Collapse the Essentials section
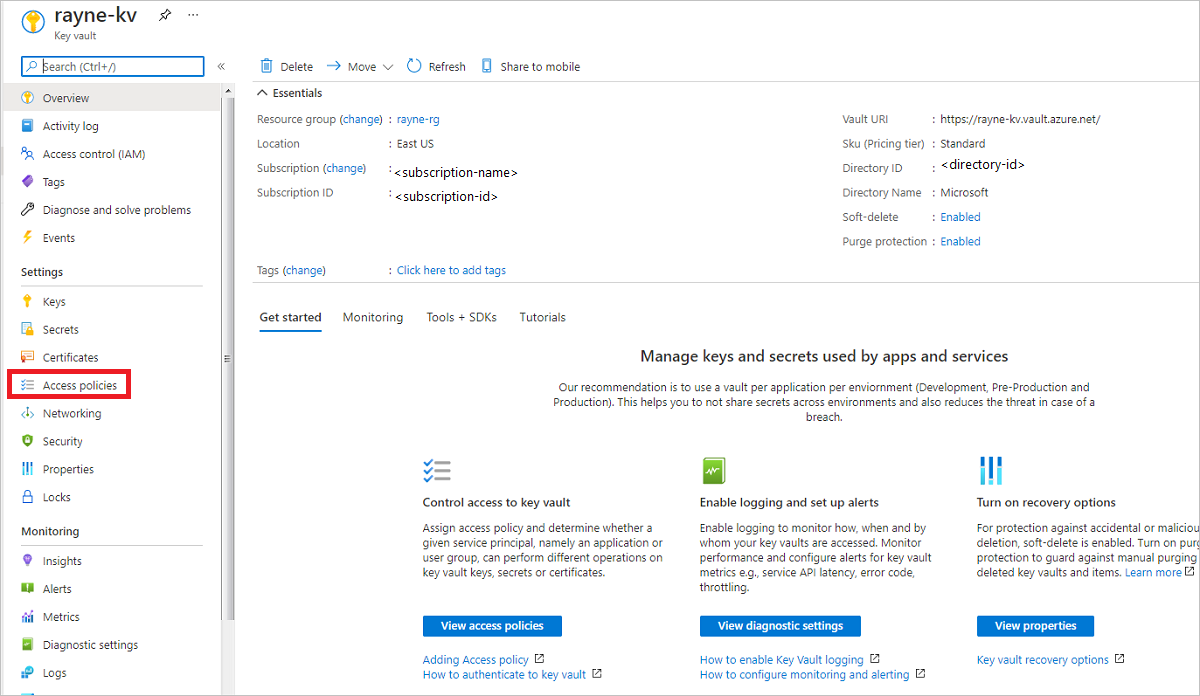Viewport: 1200px width, 696px height. coord(263,93)
